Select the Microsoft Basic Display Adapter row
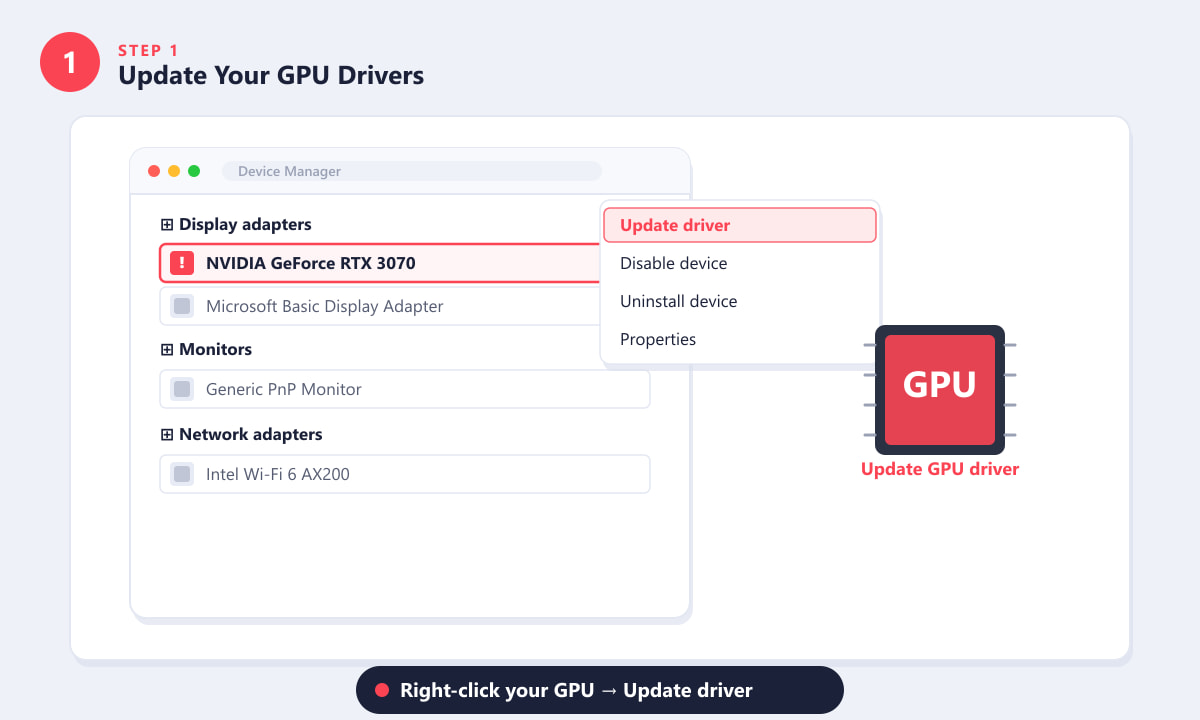This screenshot has width=1200, height=720. click(x=380, y=306)
